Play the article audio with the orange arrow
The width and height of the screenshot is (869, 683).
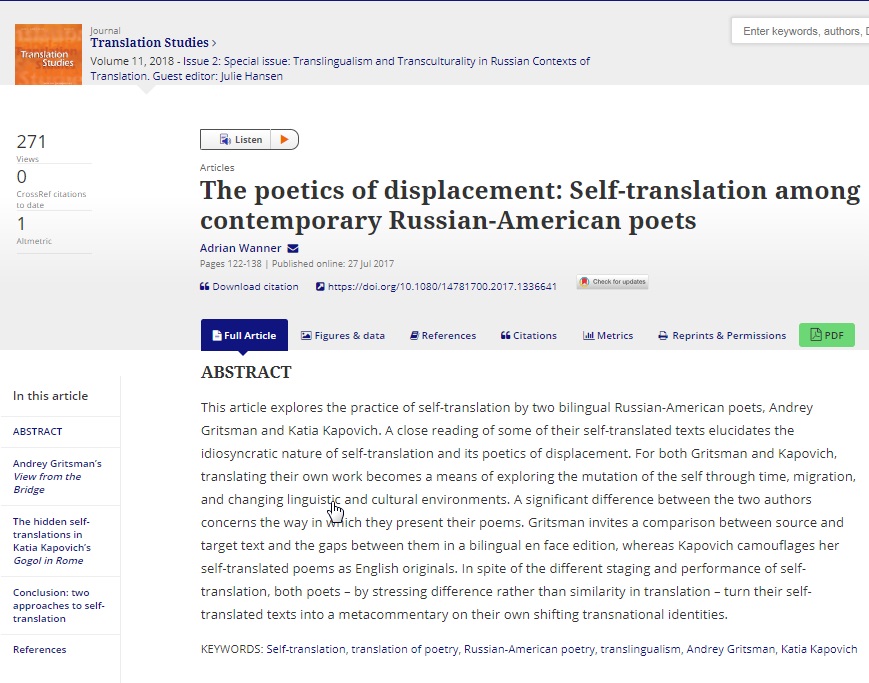[x=284, y=139]
